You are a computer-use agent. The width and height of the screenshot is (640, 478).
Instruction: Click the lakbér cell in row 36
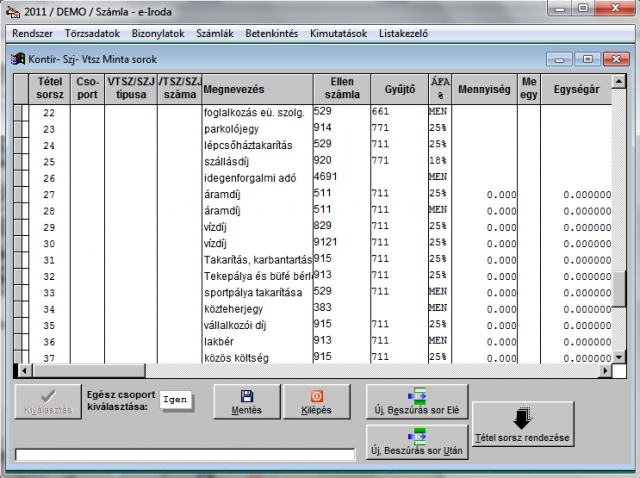pyautogui.click(x=255, y=341)
